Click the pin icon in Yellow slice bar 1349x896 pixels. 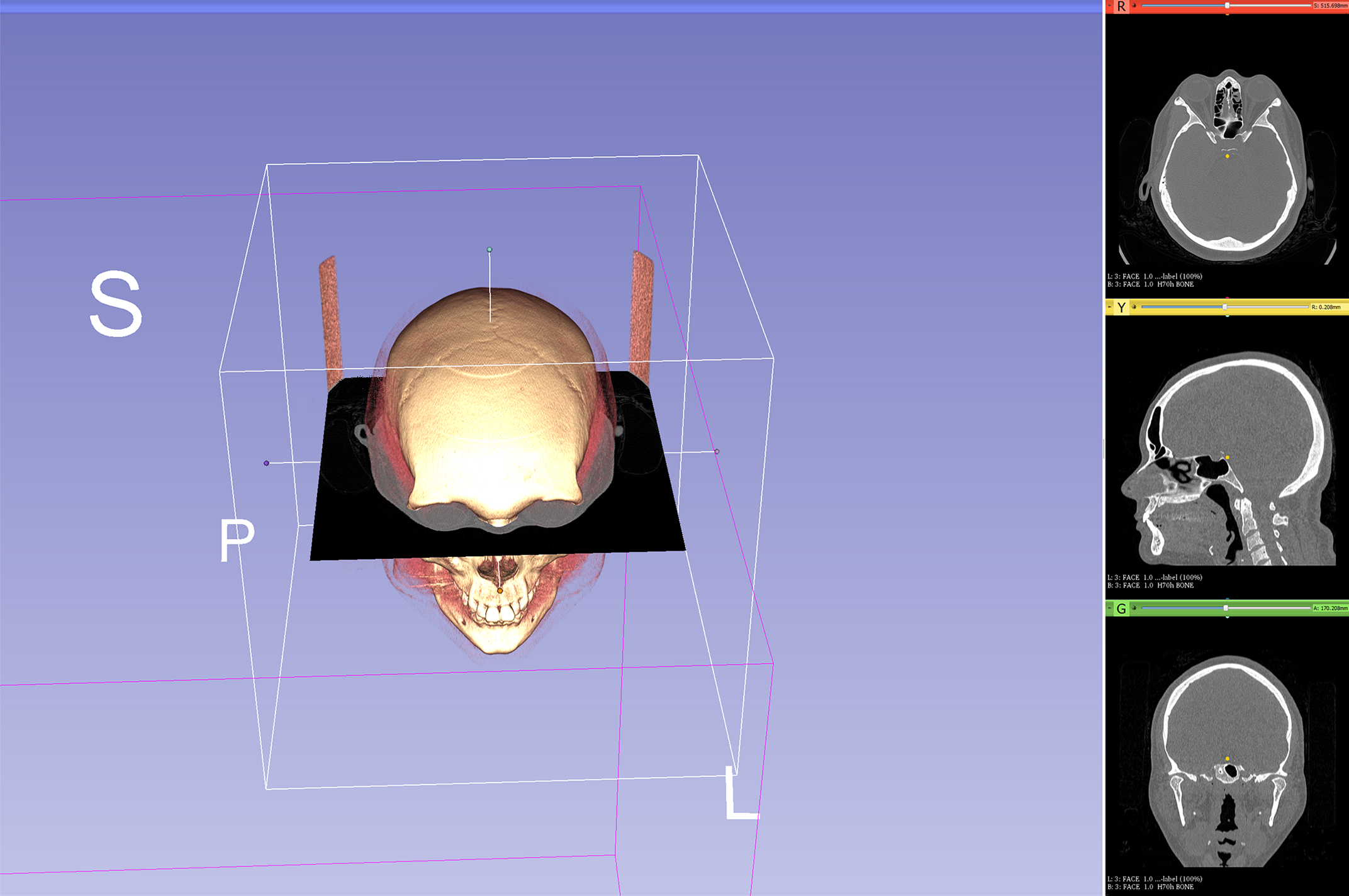[x=1110, y=307]
